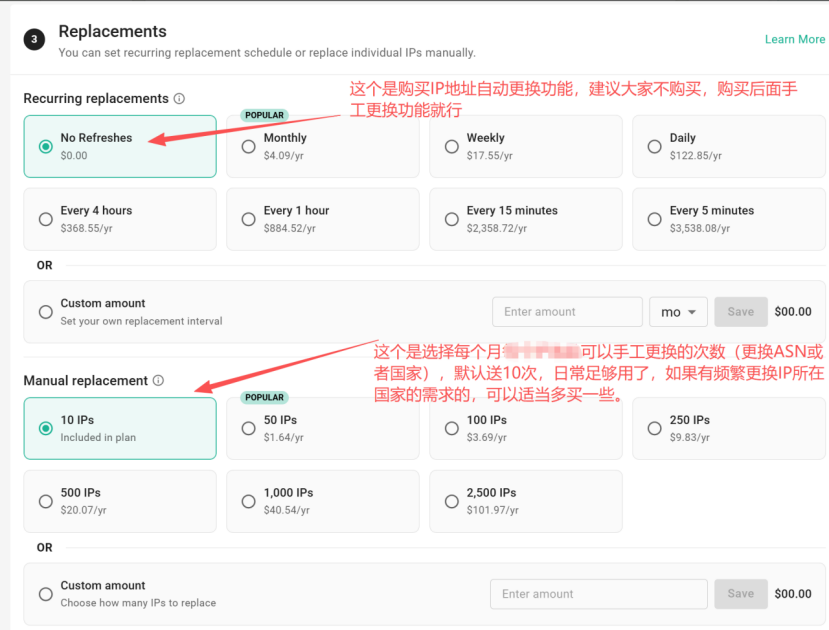This screenshot has height=630, width=829.
Task: Select Custom amount replacement interval option
Action: pos(46,312)
